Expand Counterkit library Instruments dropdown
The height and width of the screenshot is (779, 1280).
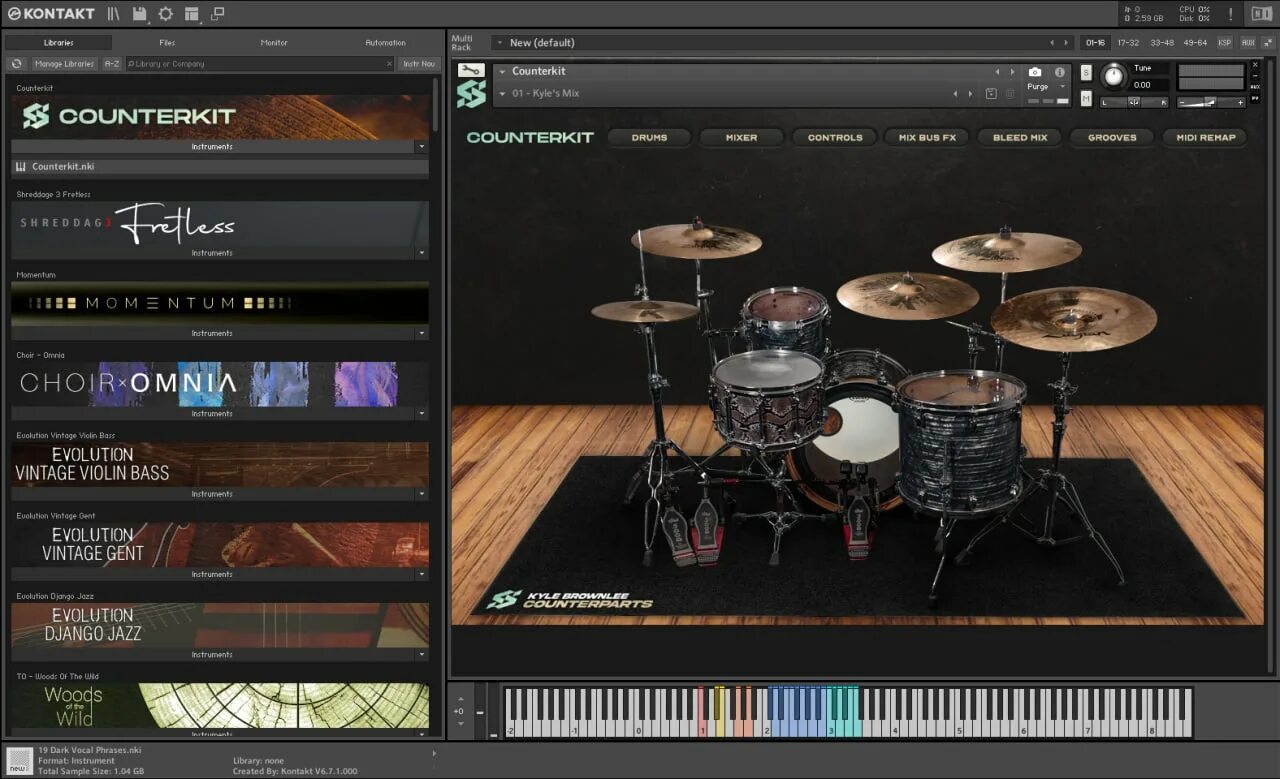coord(421,147)
